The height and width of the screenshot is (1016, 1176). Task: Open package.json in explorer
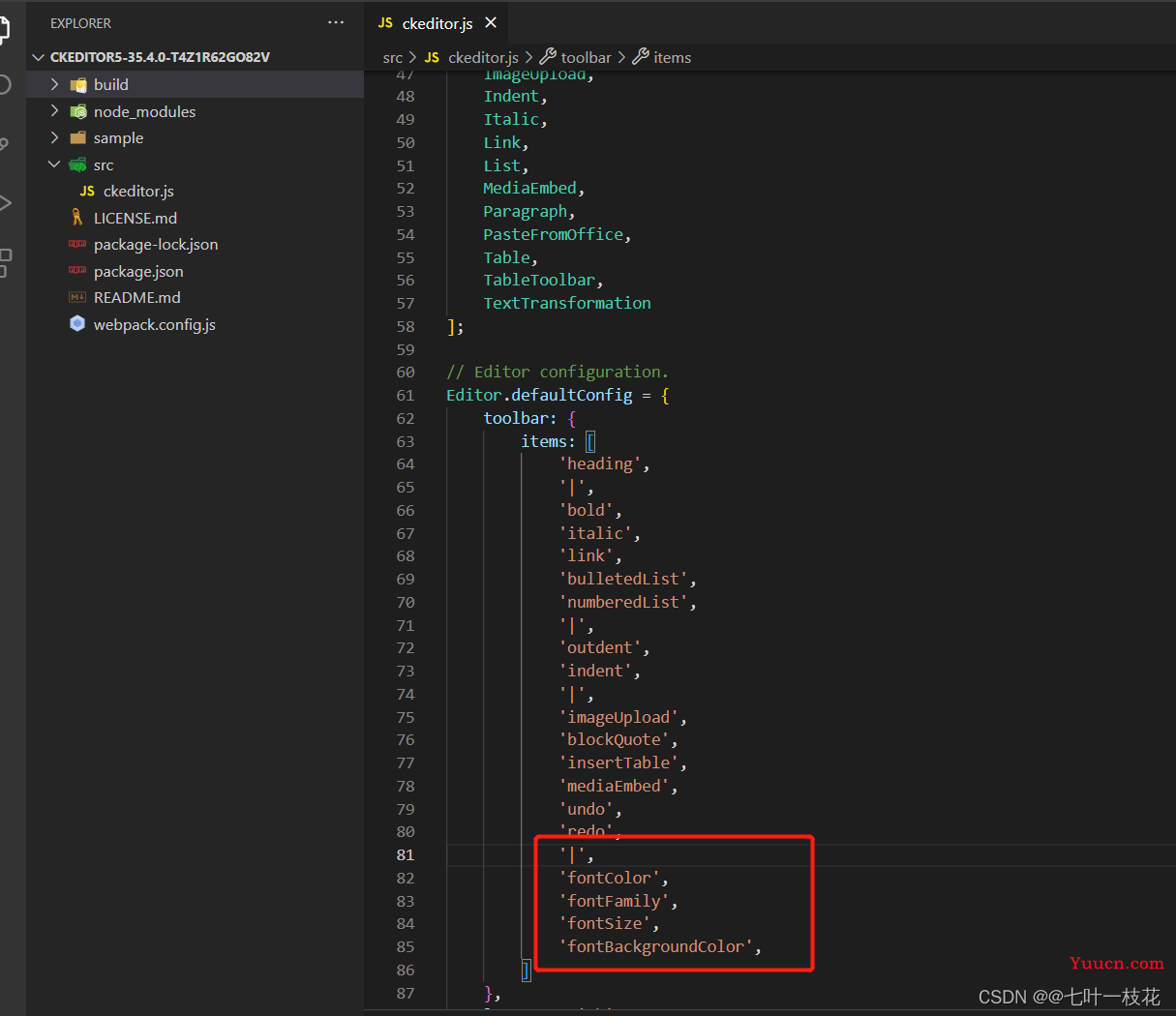coord(138,271)
